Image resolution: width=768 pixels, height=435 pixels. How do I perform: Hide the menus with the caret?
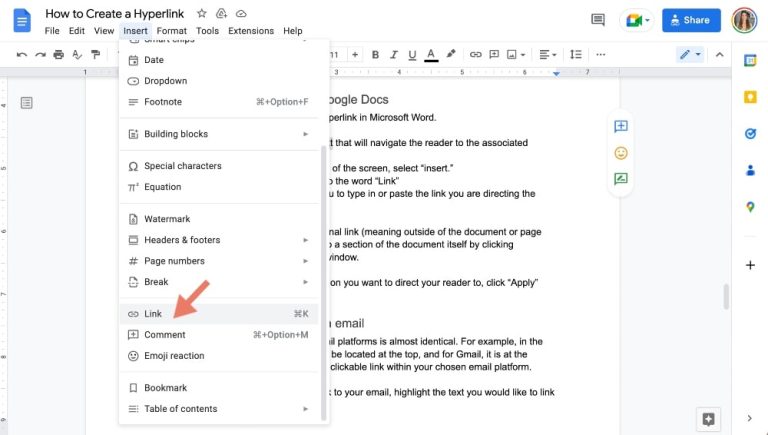(720, 54)
